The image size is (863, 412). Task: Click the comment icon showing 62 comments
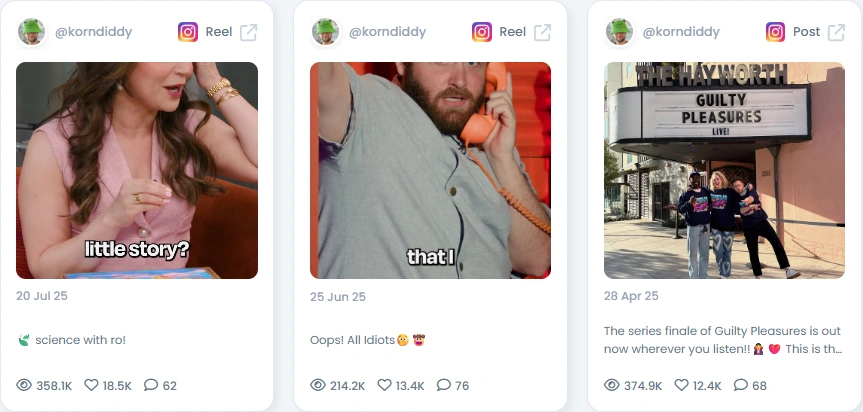pyautogui.click(x=151, y=385)
